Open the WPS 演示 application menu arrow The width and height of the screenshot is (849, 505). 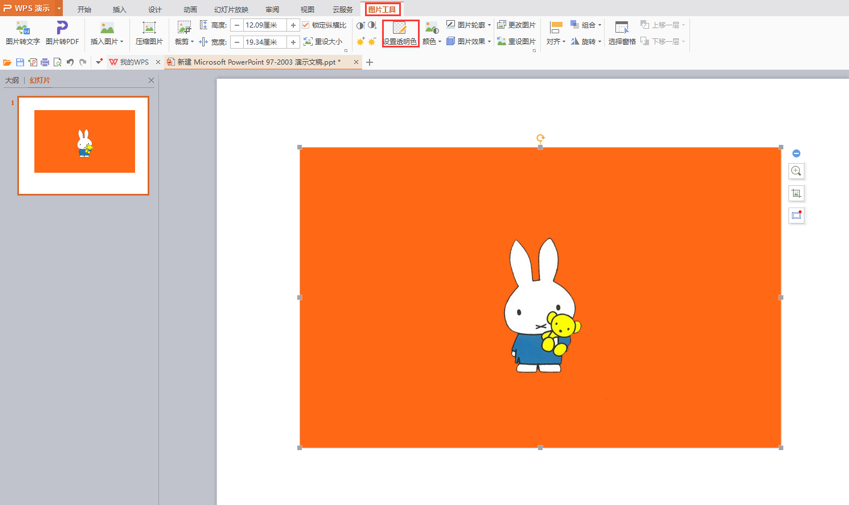59,8
